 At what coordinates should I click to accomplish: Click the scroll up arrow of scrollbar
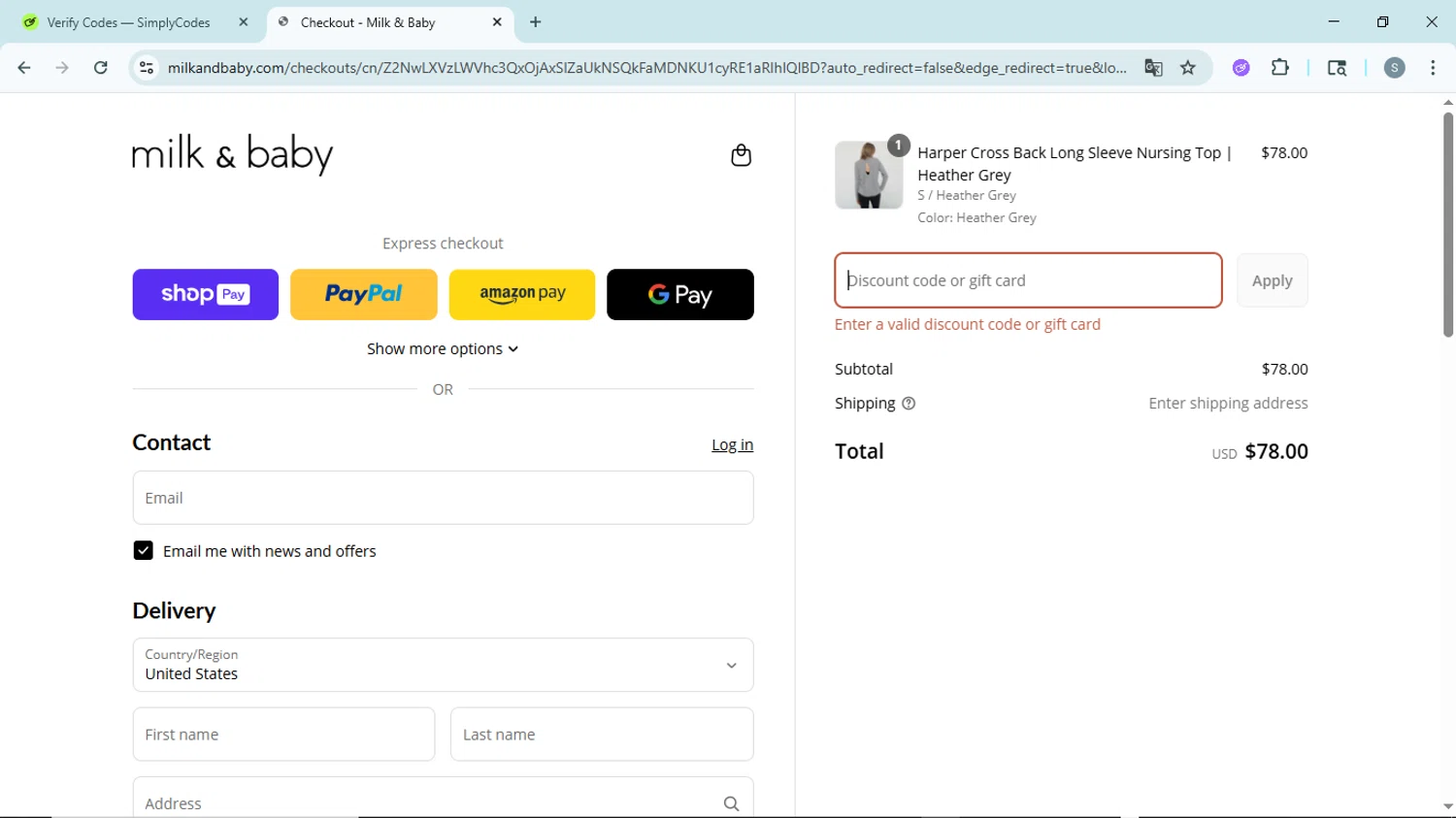coord(1448,102)
